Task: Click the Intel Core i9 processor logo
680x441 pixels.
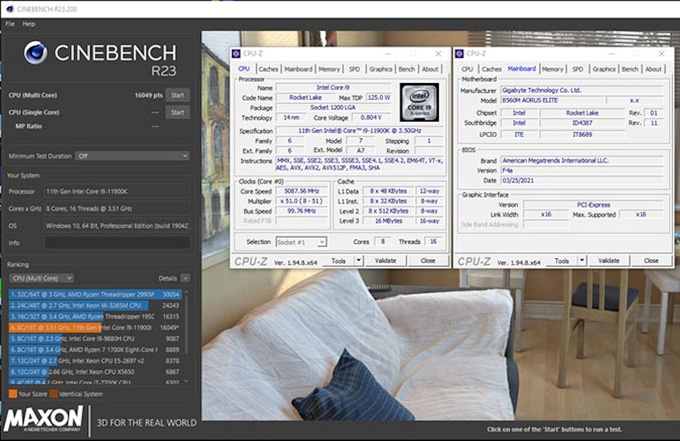Action: pyautogui.click(x=419, y=102)
